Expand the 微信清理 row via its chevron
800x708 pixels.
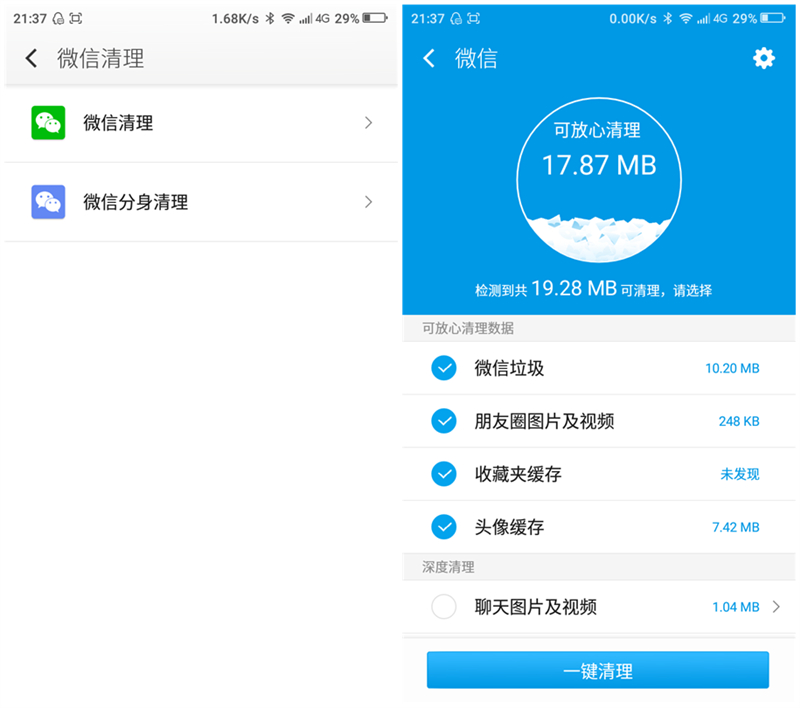[369, 123]
